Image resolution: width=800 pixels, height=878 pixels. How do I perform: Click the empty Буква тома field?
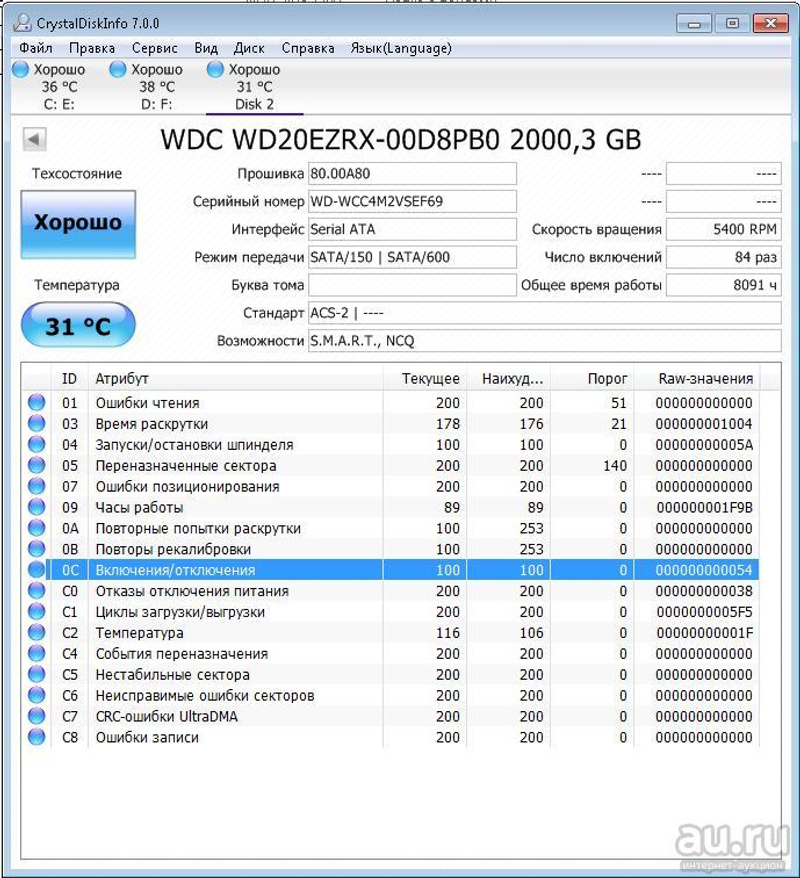tap(412, 285)
